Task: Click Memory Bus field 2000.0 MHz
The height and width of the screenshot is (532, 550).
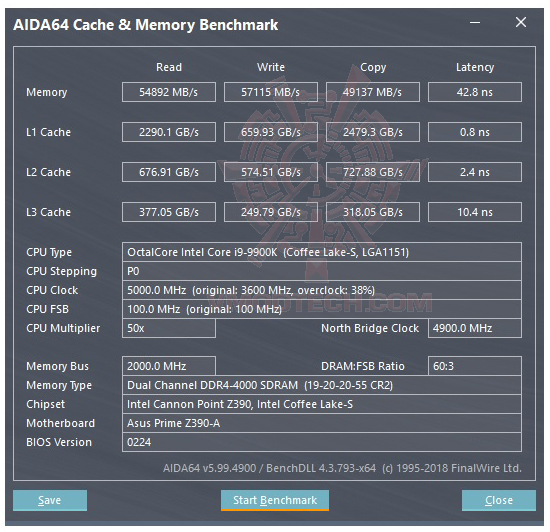Action: click(x=169, y=366)
